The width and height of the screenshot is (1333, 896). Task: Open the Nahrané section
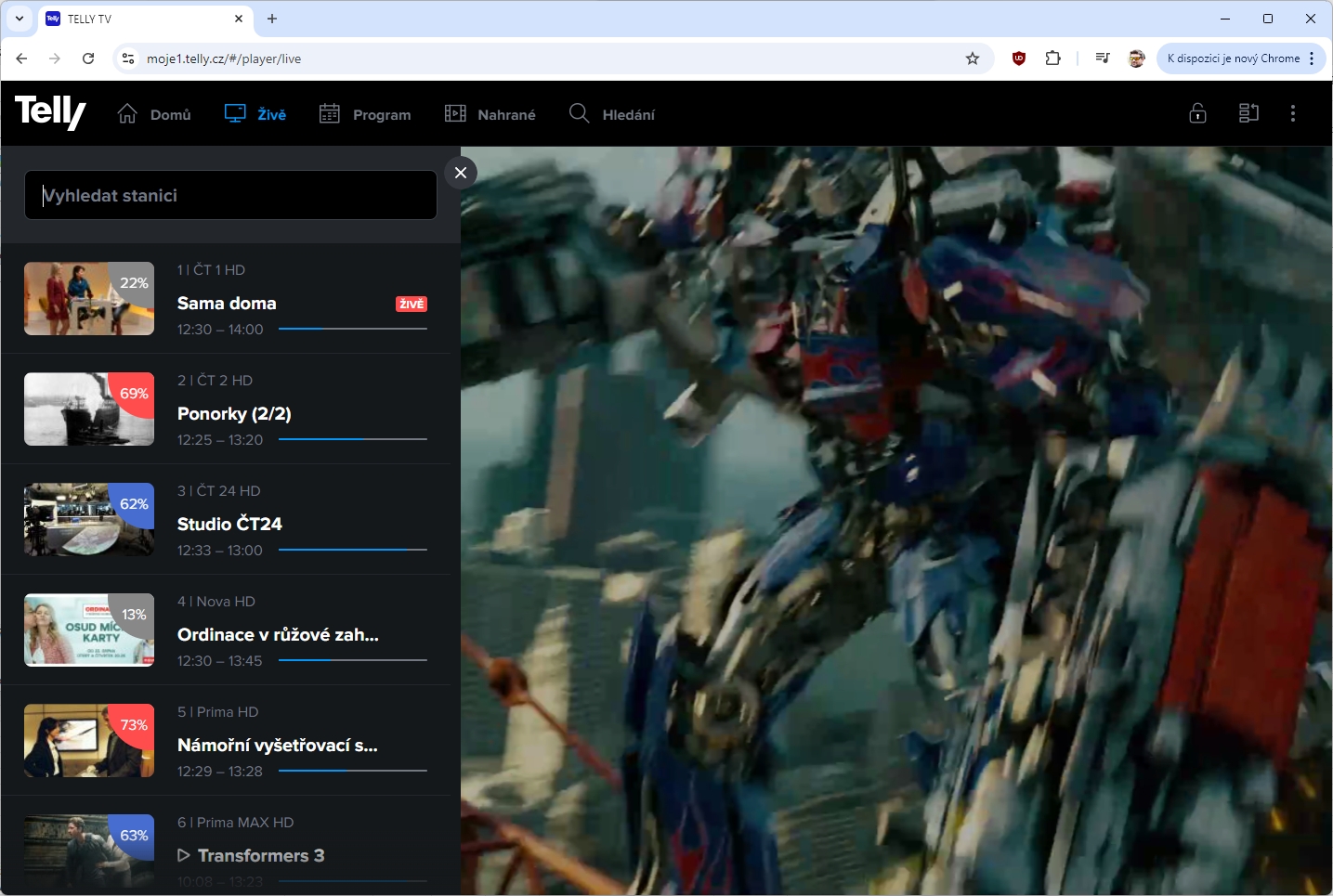click(490, 114)
